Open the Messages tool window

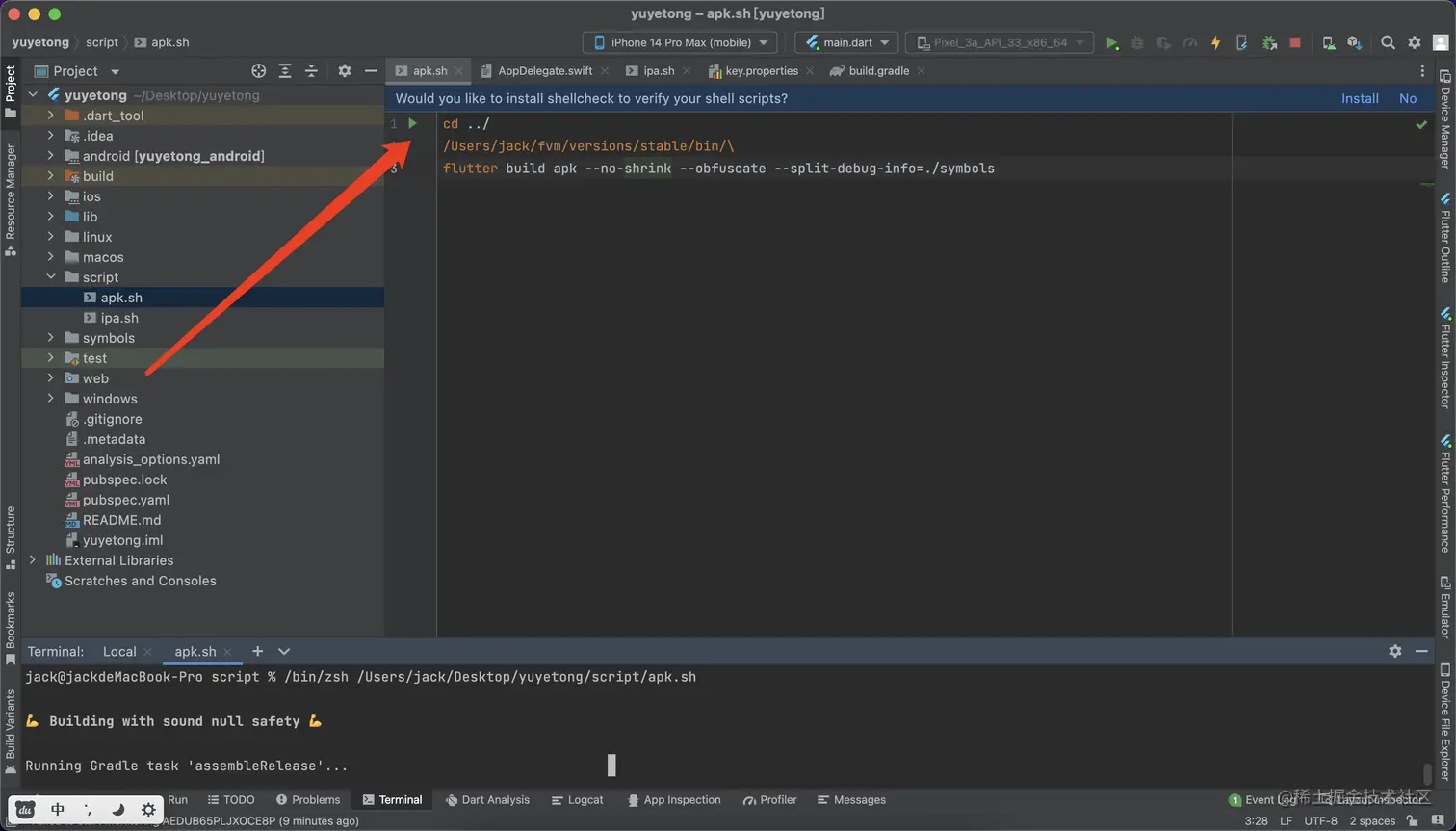(x=851, y=800)
